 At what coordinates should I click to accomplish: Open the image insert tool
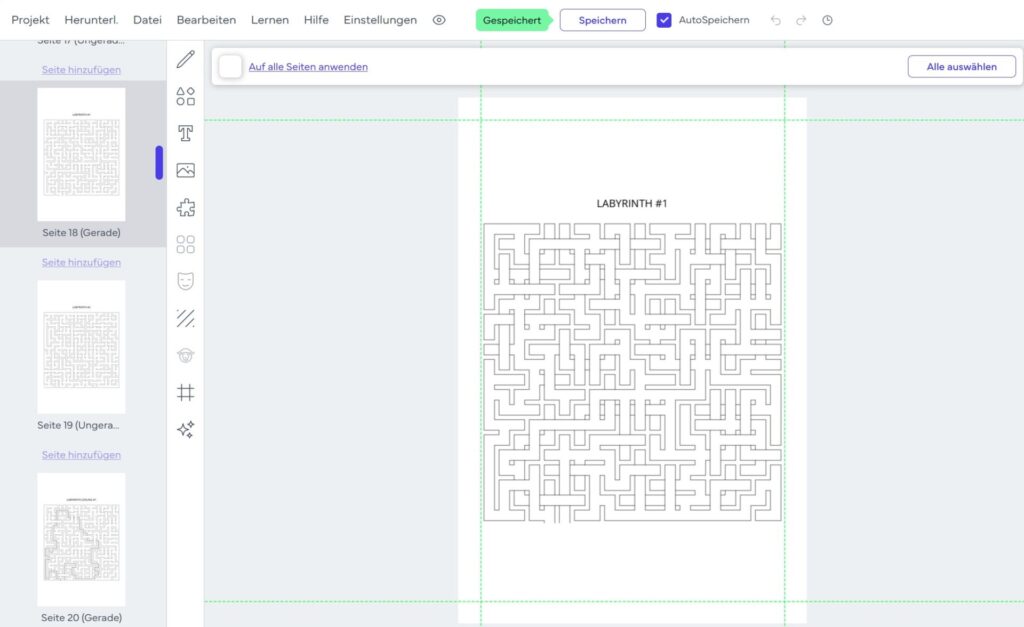click(x=185, y=170)
